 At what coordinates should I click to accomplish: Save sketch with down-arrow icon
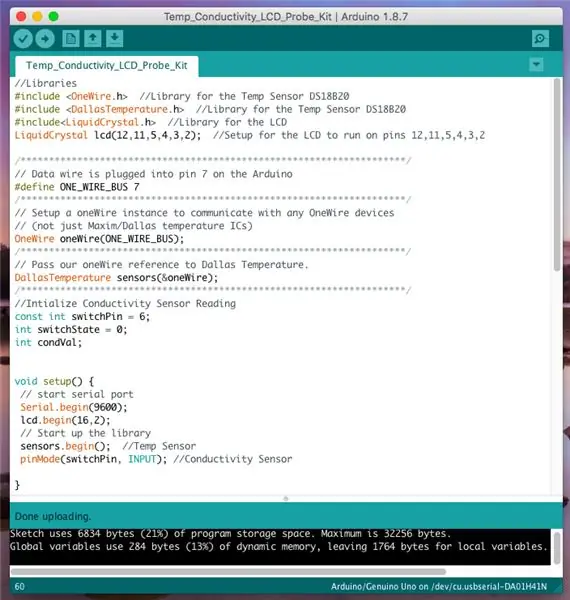point(114,39)
